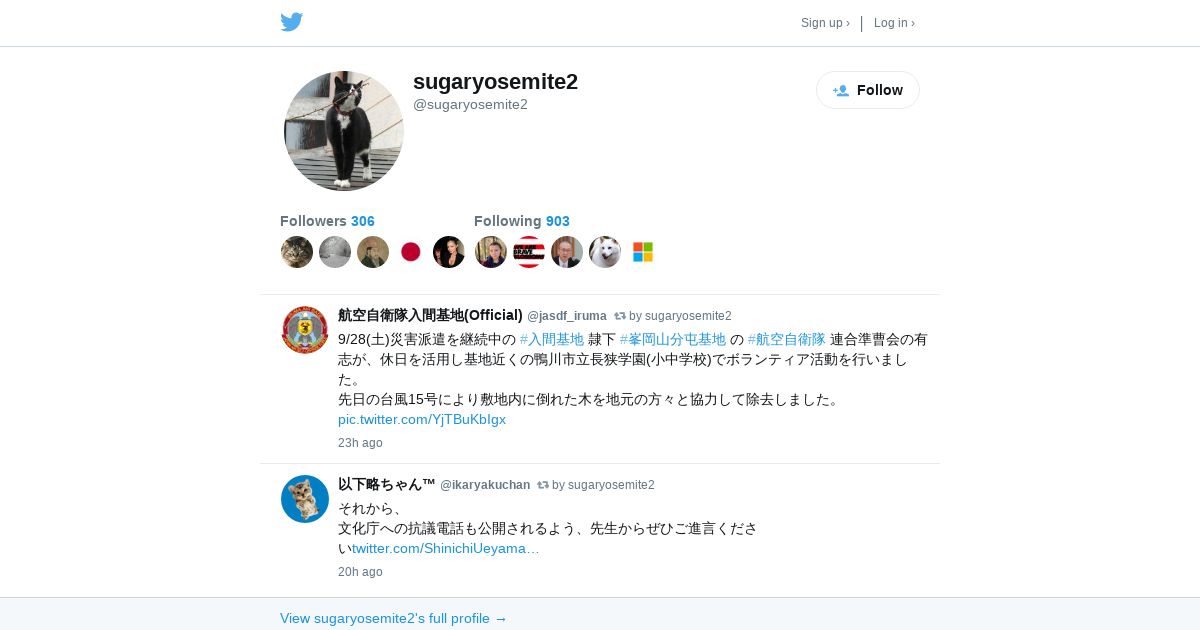Image resolution: width=1200 pixels, height=630 pixels.
Task: Click the retweet icon beside @jasdf_iruma
Action: (620, 316)
